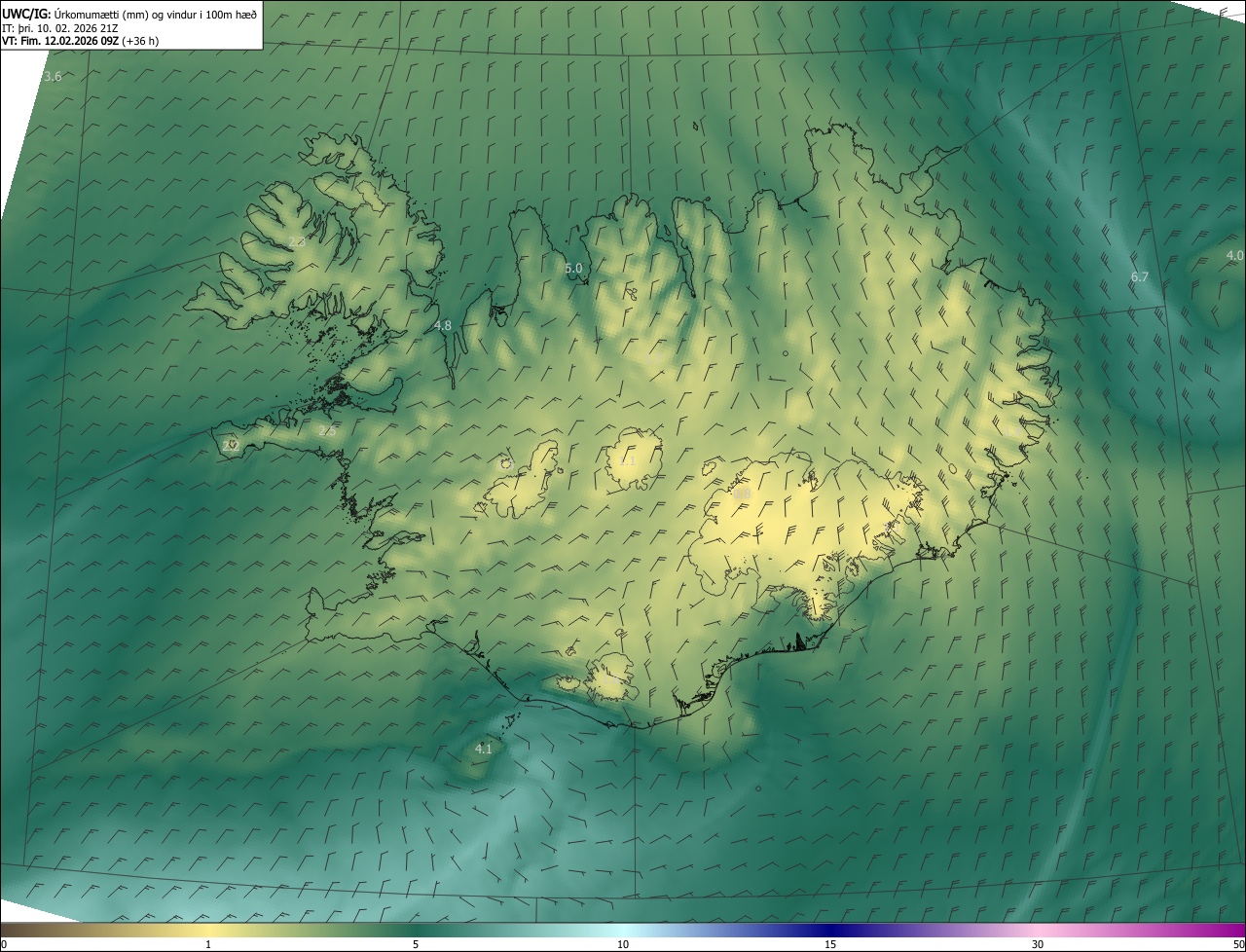The width and height of the screenshot is (1246, 952).
Task: Click the 1.1 label on Hofsjökull glacier
Action: 628,460
